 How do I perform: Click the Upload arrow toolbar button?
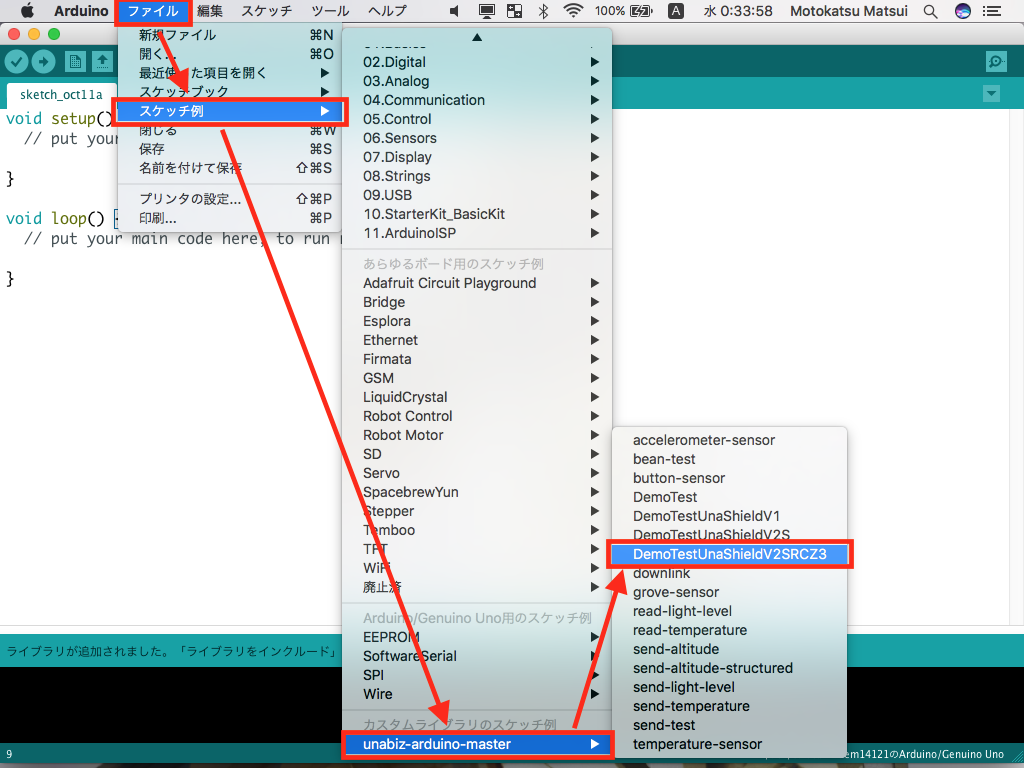click(44, 62)
